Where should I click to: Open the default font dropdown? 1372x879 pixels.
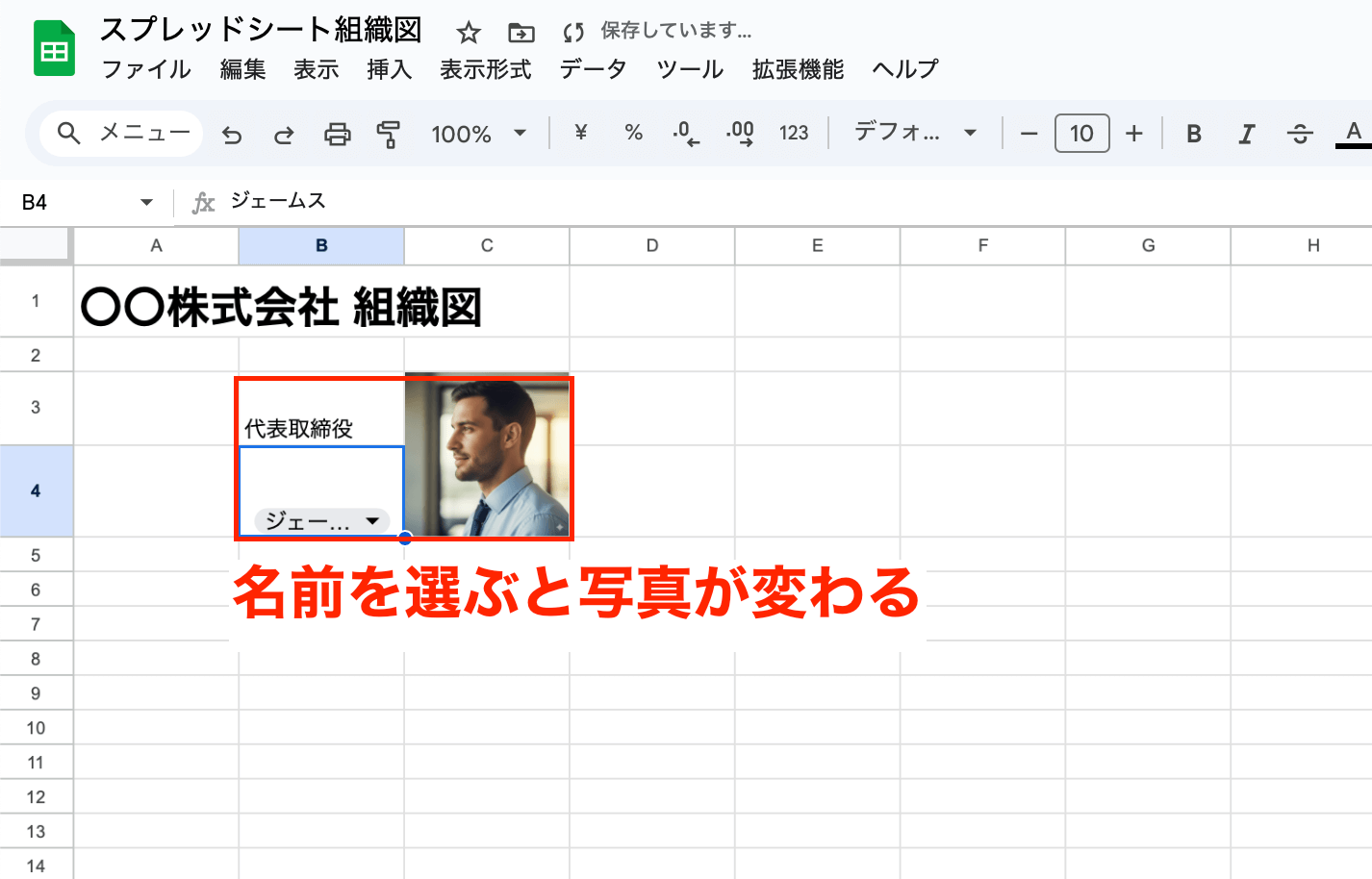[912, 134]
